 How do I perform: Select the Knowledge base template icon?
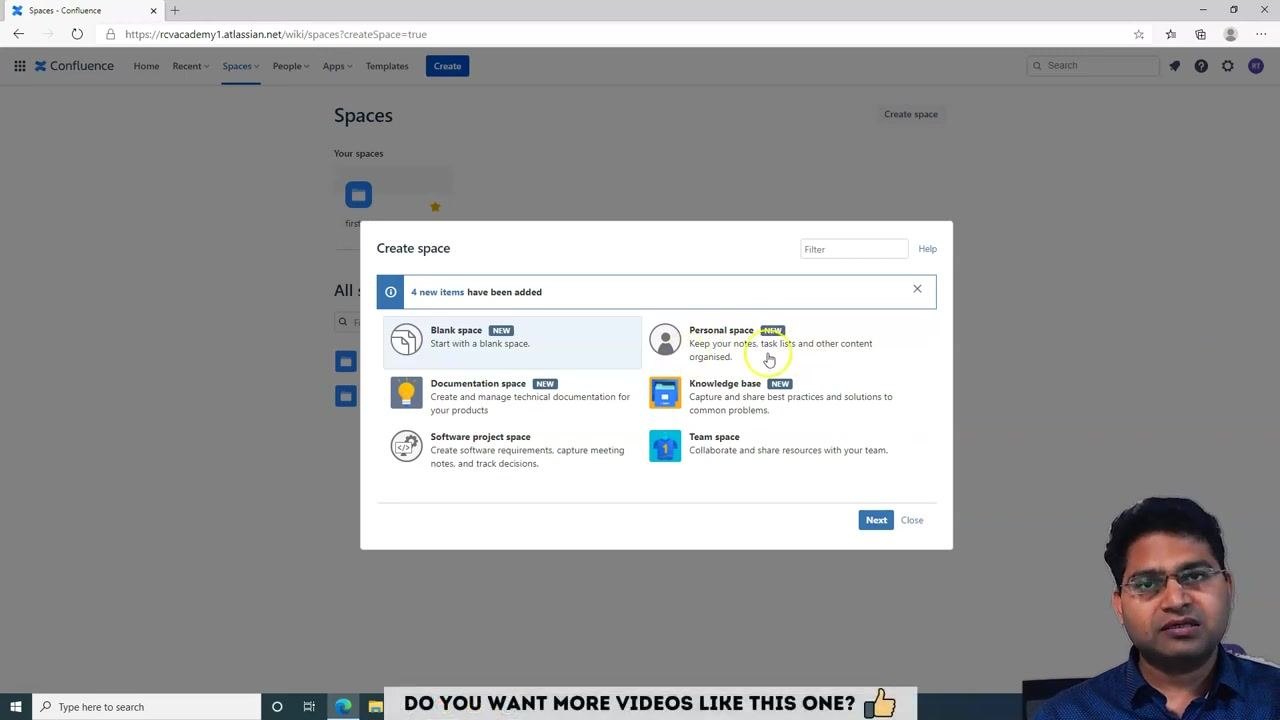665,393
